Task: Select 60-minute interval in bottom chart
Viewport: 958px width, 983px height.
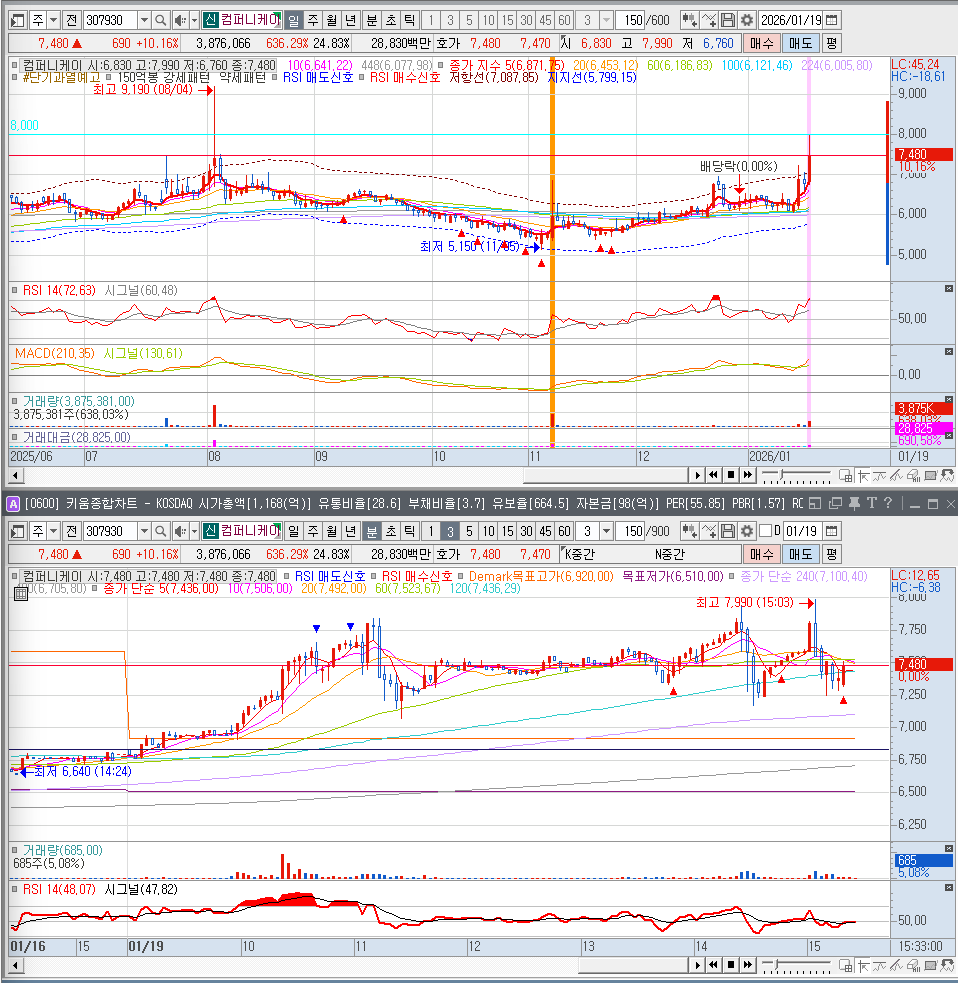Action: pyautogui.click(x=564, y=531)
